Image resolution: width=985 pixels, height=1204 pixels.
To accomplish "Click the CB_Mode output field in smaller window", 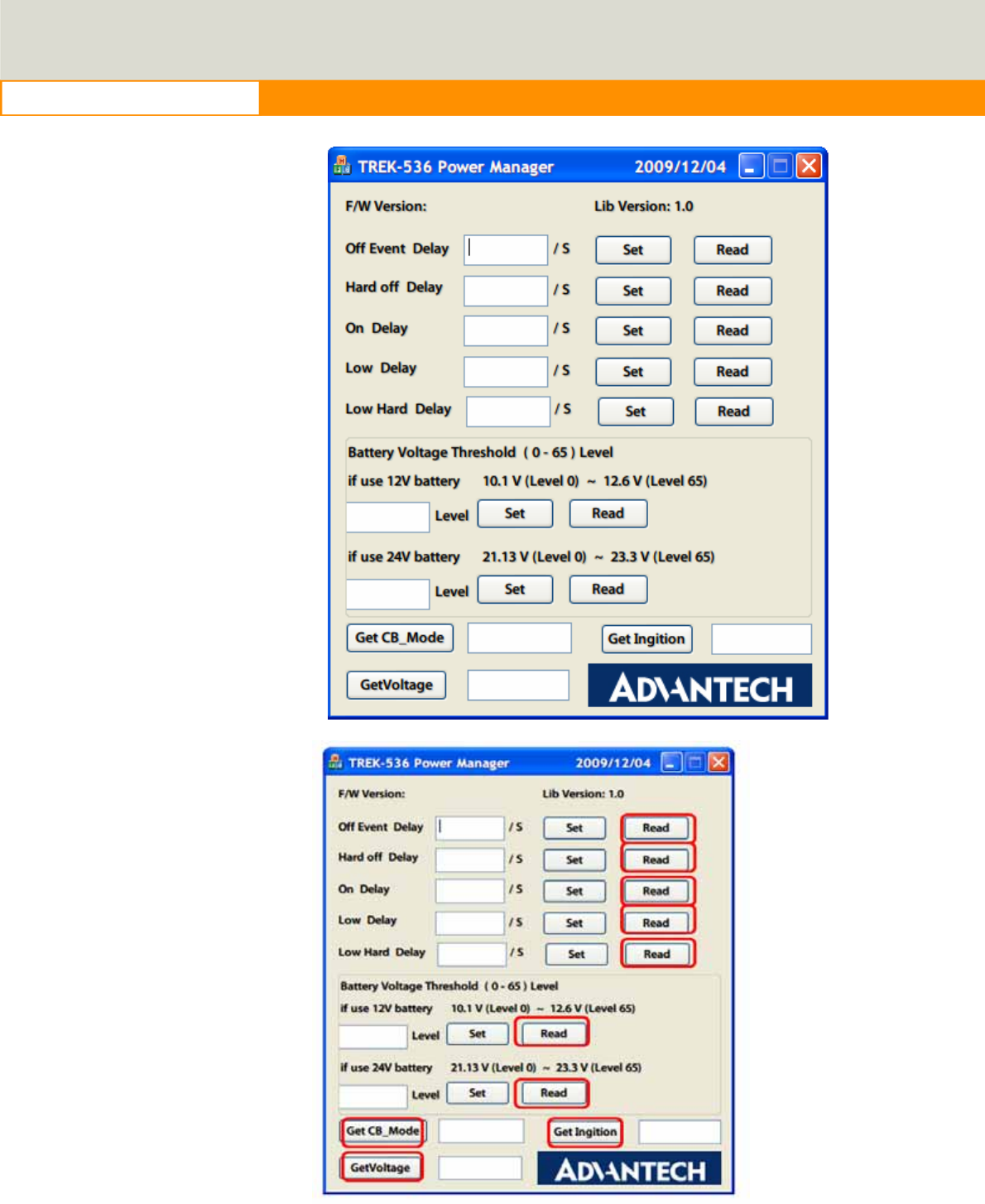I will [482, 1131].
